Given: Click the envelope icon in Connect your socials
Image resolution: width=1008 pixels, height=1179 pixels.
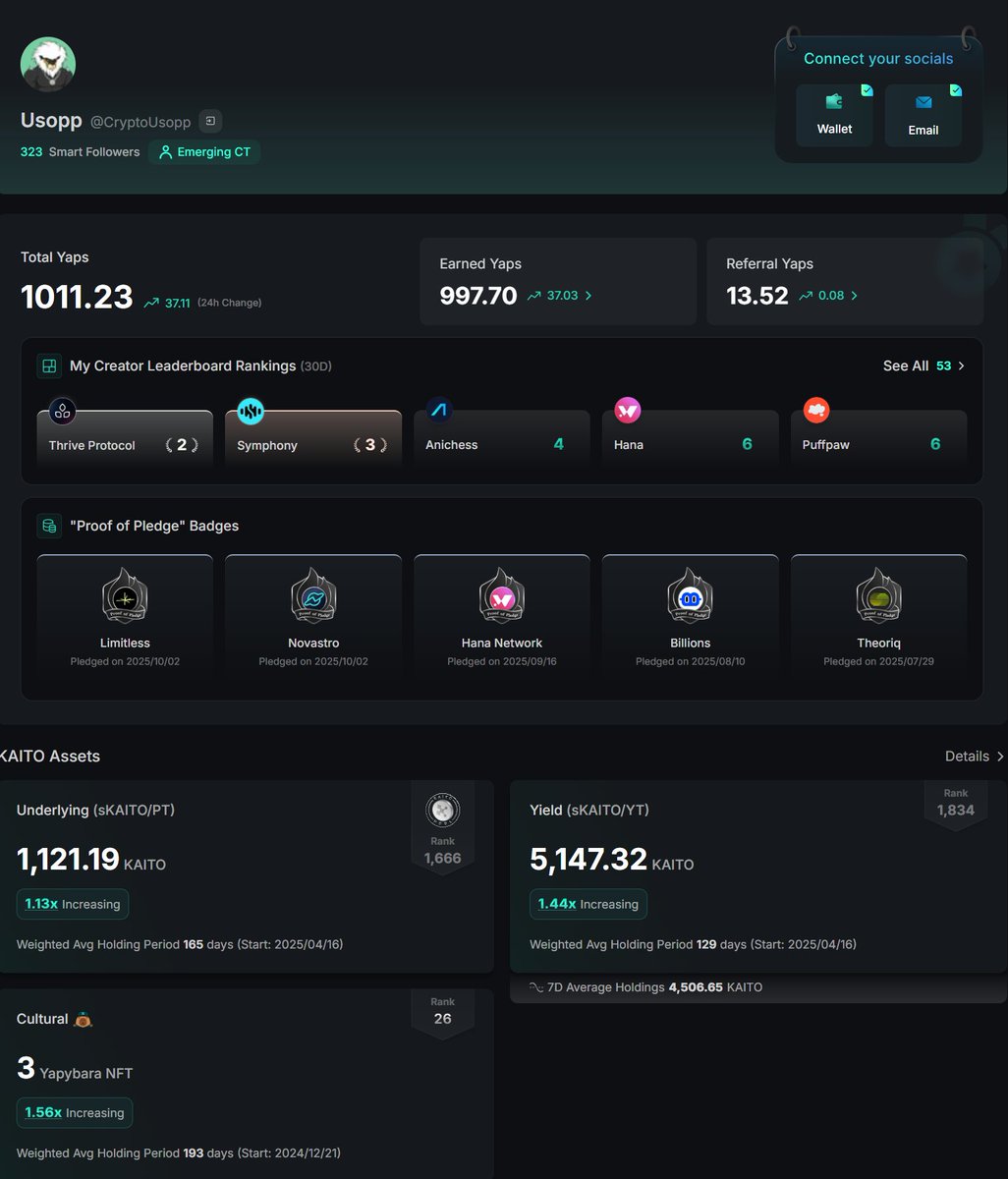Looking at the screenshot, I should [x=924, y=102].
